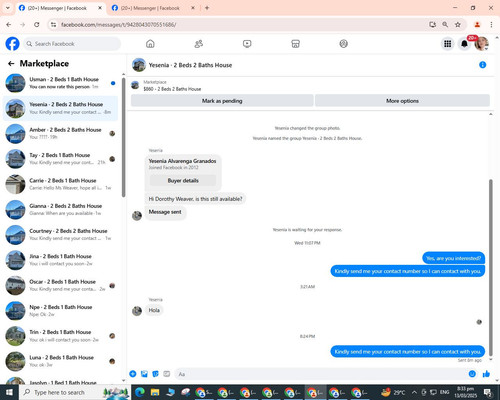This screenshot has width=500, height=400.
Task: Open Chrome three-dot menu
Action: tap(491, 25)
